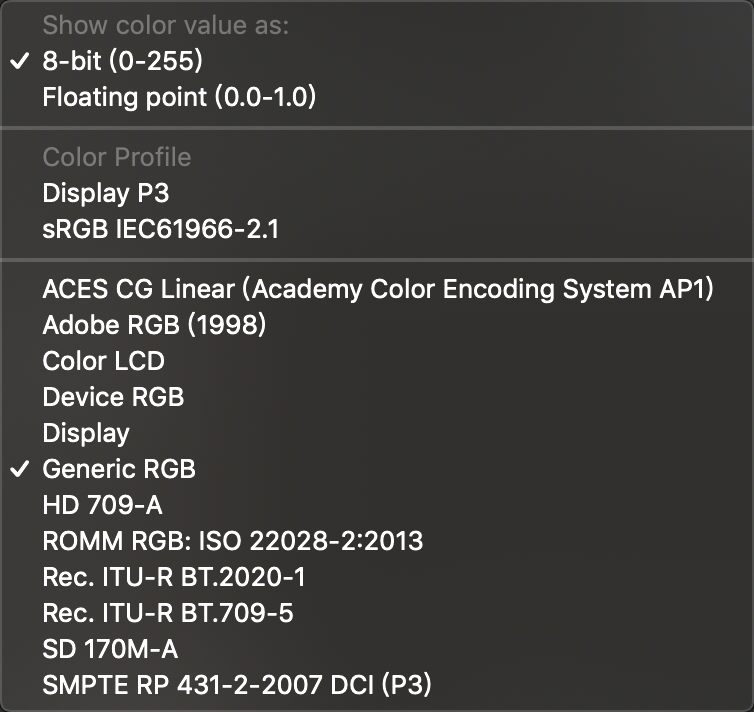Click the "Show color value as:" header
754x712 pixels.
[x=165, y=25]
